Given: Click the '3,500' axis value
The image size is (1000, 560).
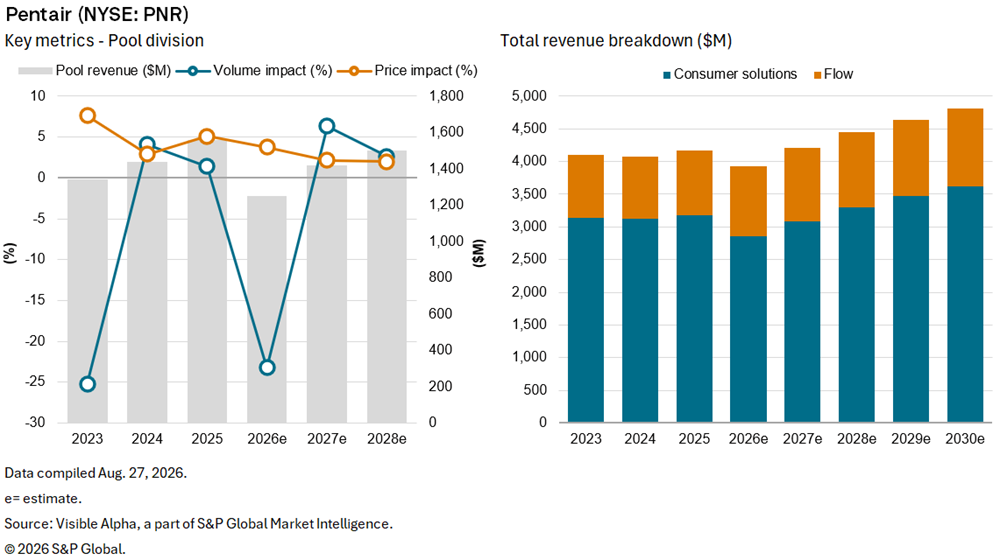Looking at the screenshot, I should pos(529,195).
